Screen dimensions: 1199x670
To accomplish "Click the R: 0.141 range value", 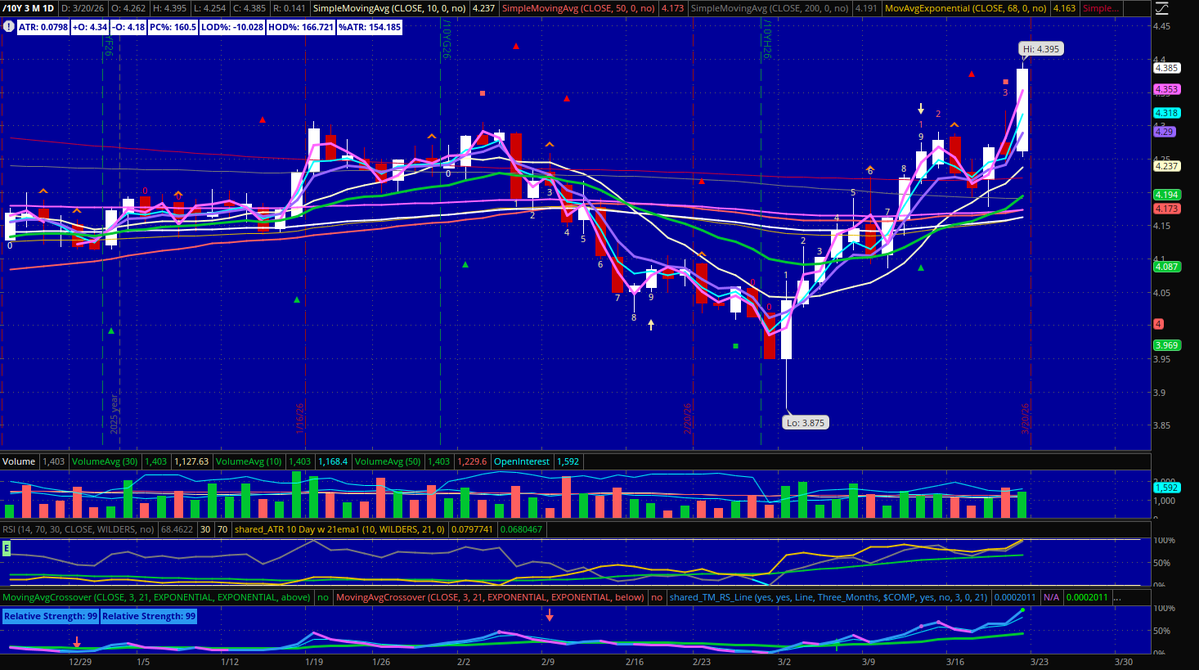I will click(x=289, y=8).
